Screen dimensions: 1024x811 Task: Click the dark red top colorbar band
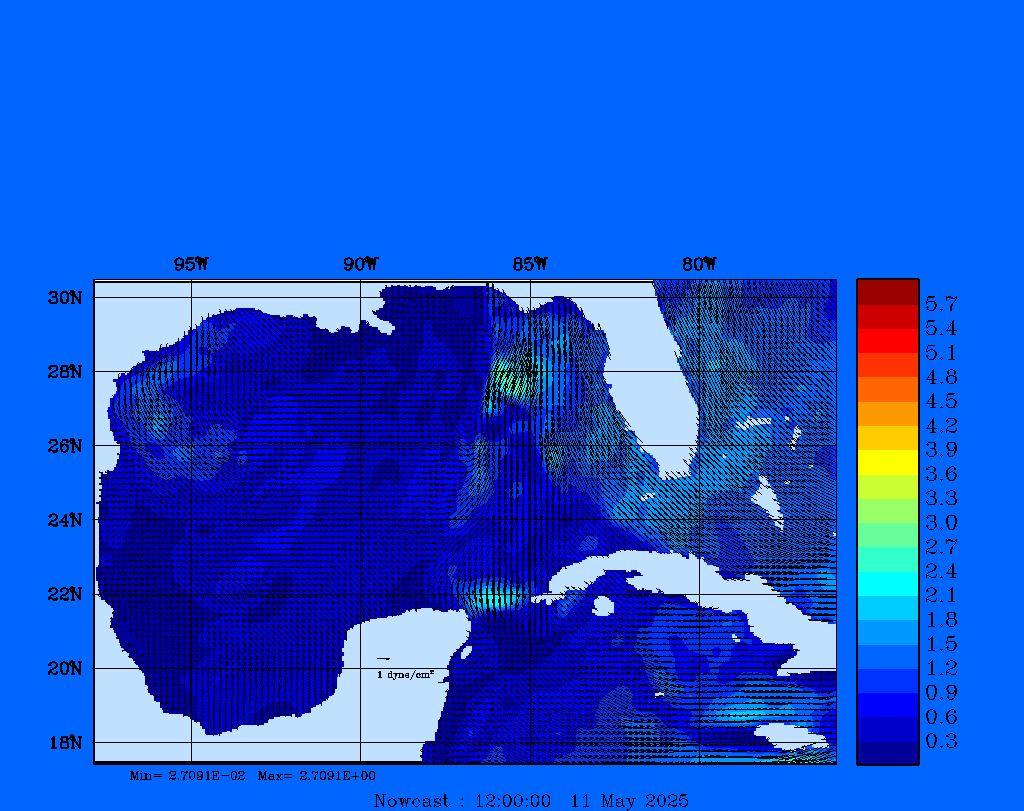888,292
